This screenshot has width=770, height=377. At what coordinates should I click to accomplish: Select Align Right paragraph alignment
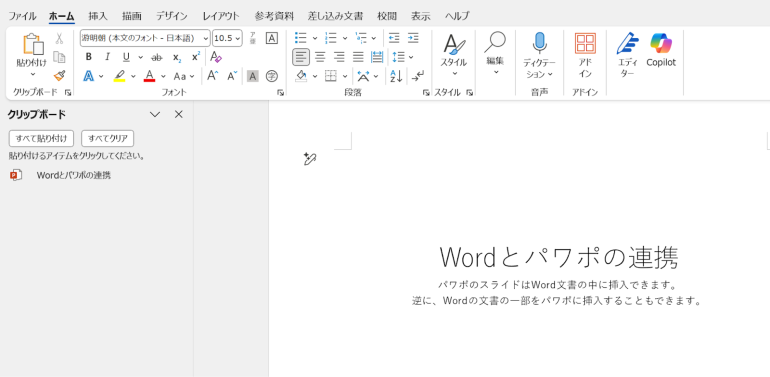coord(339,57)
